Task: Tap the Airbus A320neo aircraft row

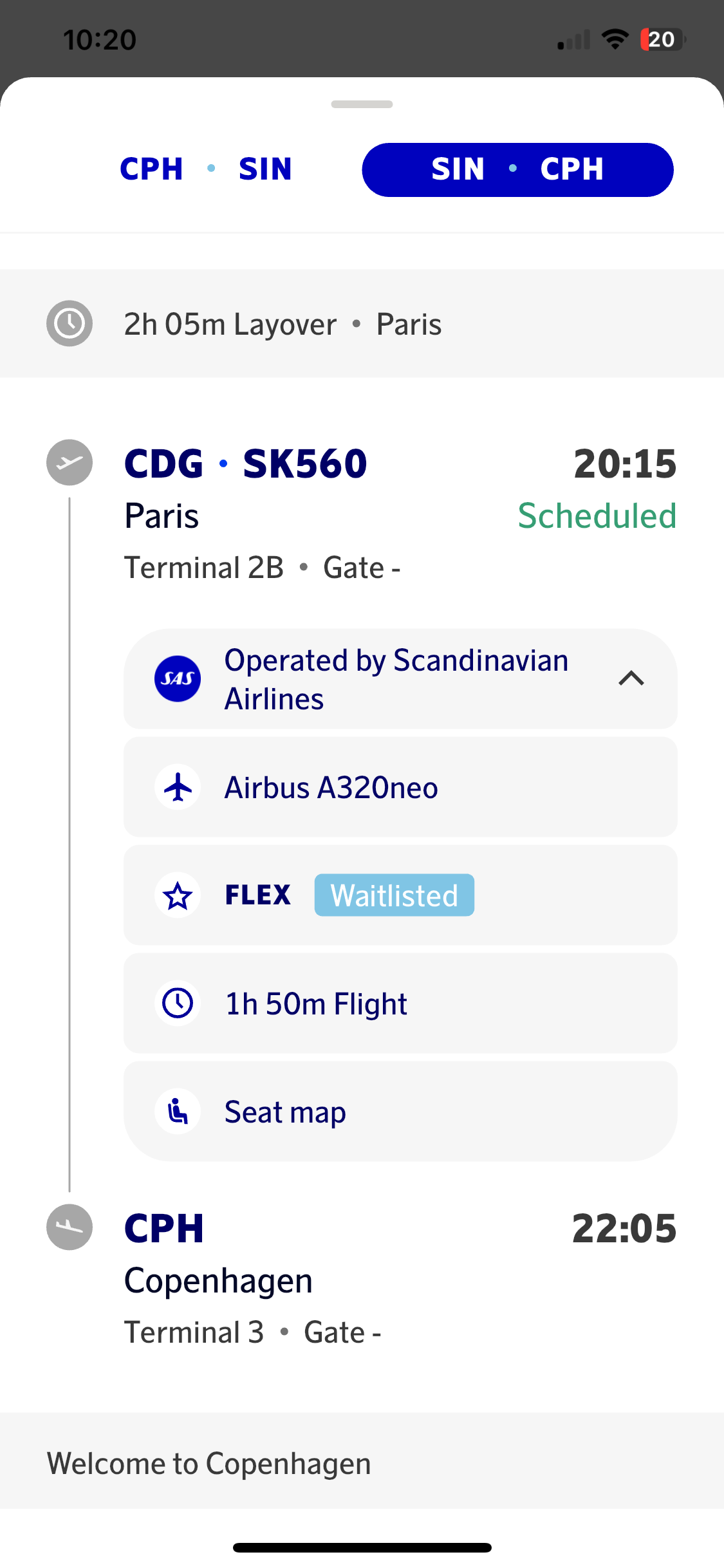Action: pyautogui.click(x=400, y=787)
